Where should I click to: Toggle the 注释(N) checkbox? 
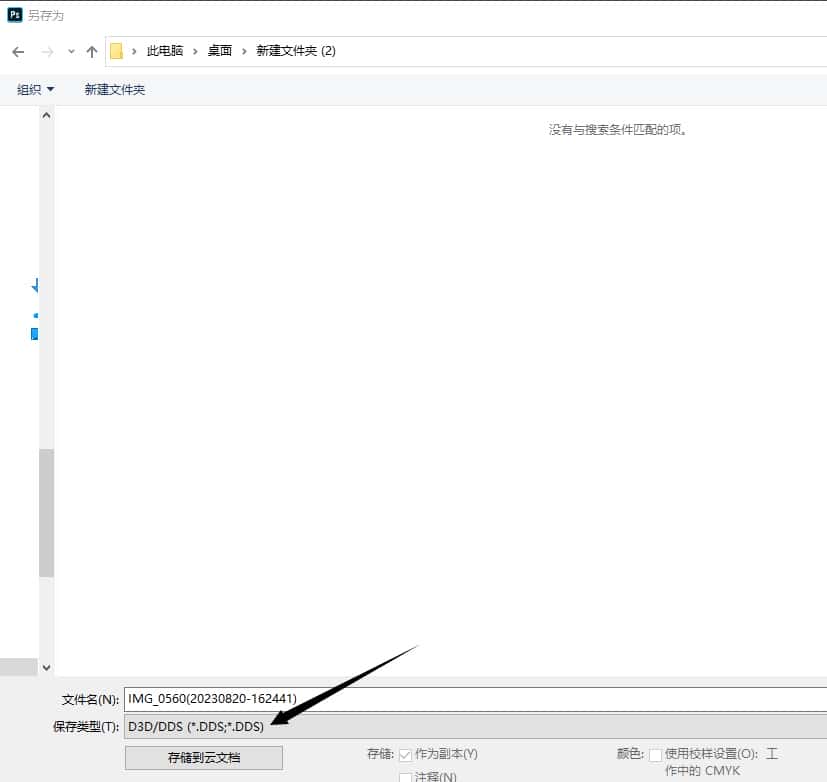tap(405, 778)
